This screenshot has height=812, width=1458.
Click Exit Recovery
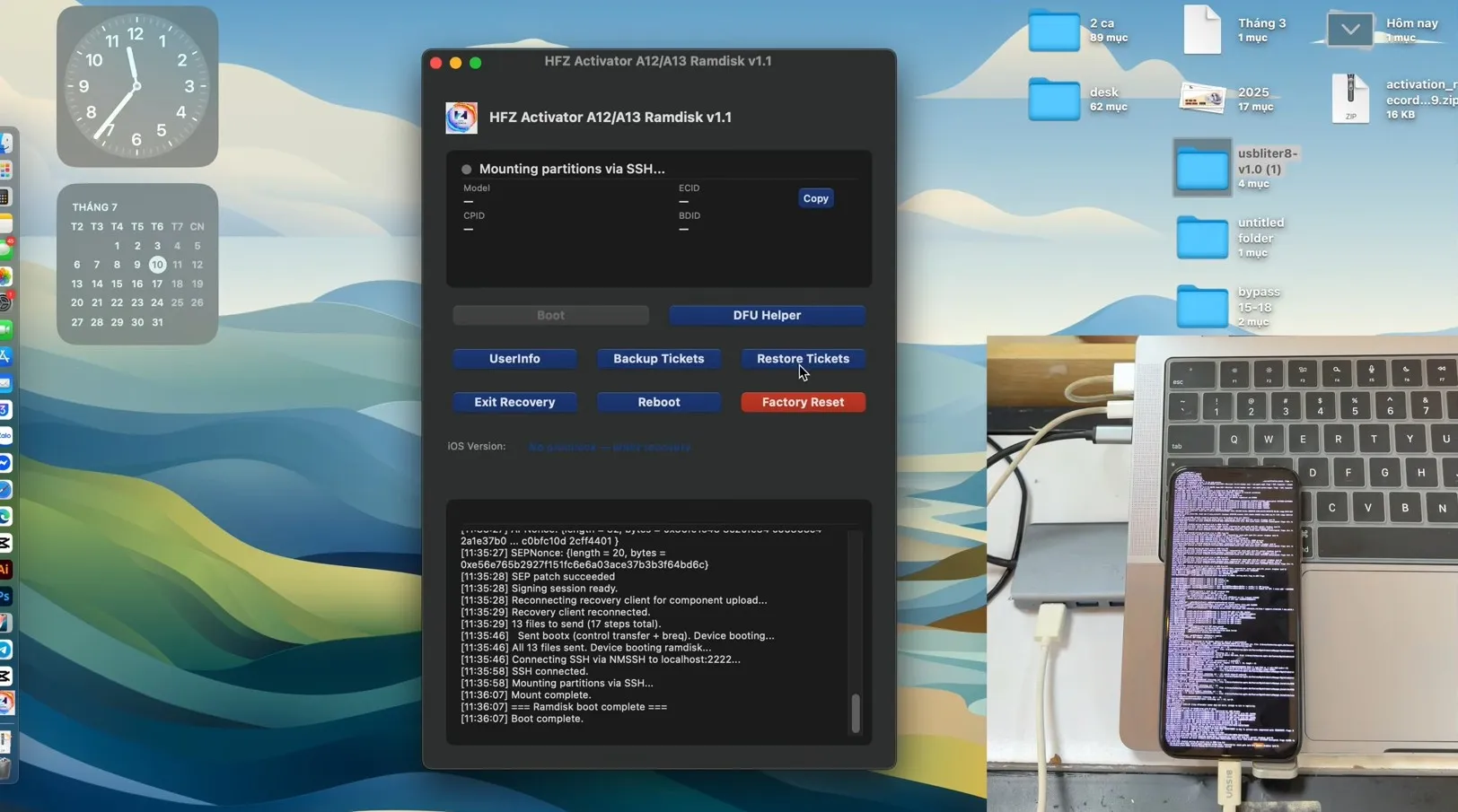pos(514,402)
